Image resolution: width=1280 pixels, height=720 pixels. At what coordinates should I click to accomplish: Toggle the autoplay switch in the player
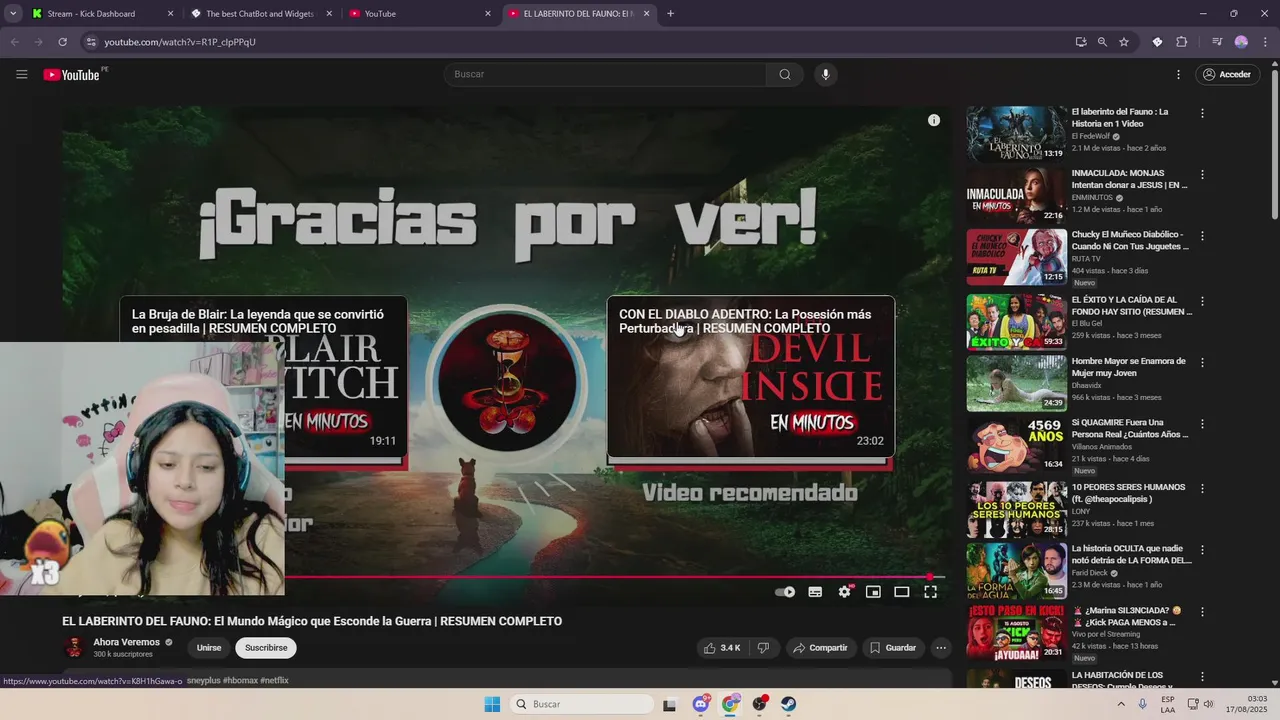[785, 592]
